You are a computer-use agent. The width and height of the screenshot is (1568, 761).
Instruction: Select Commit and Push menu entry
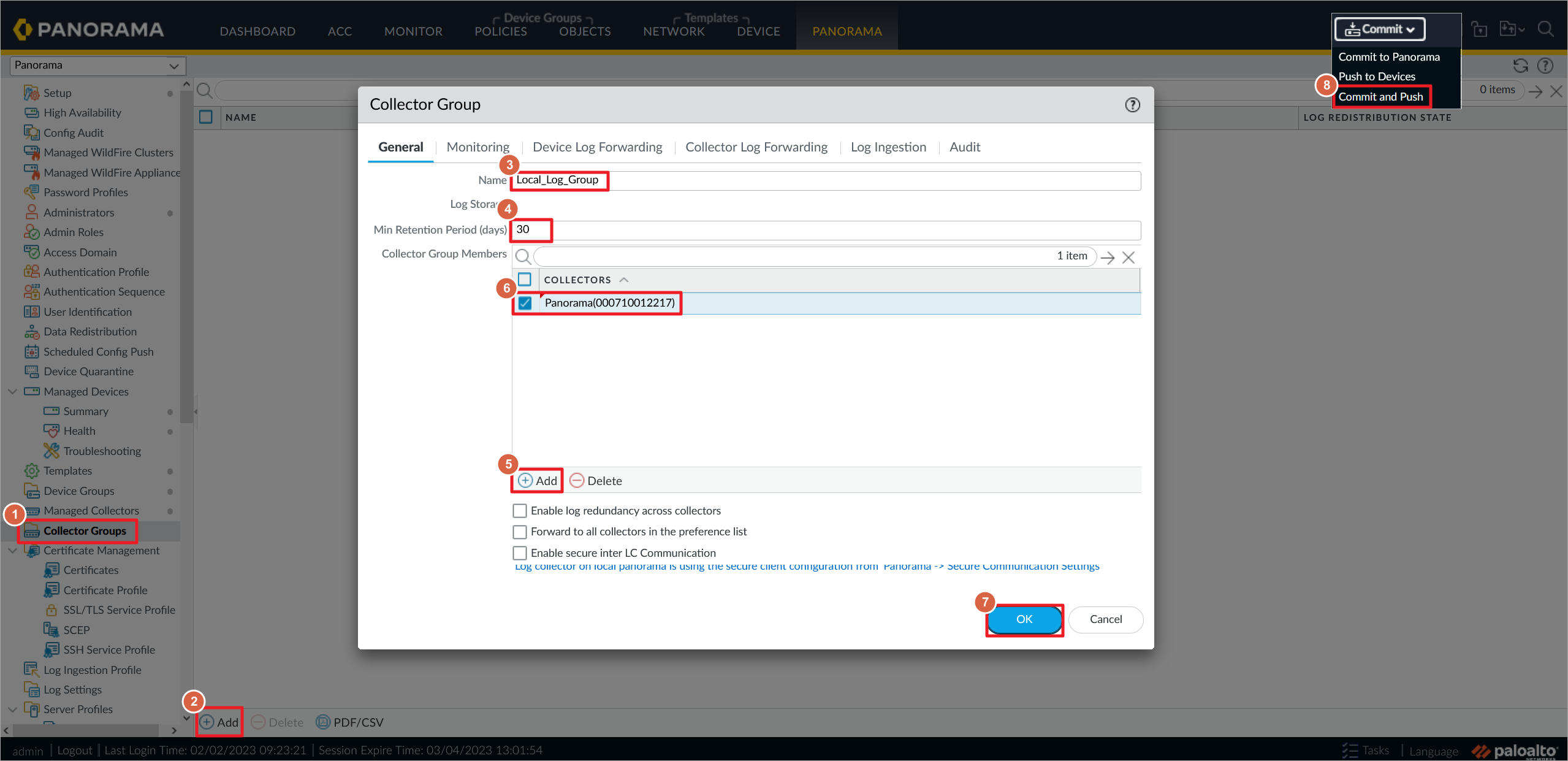(1380, 97)
